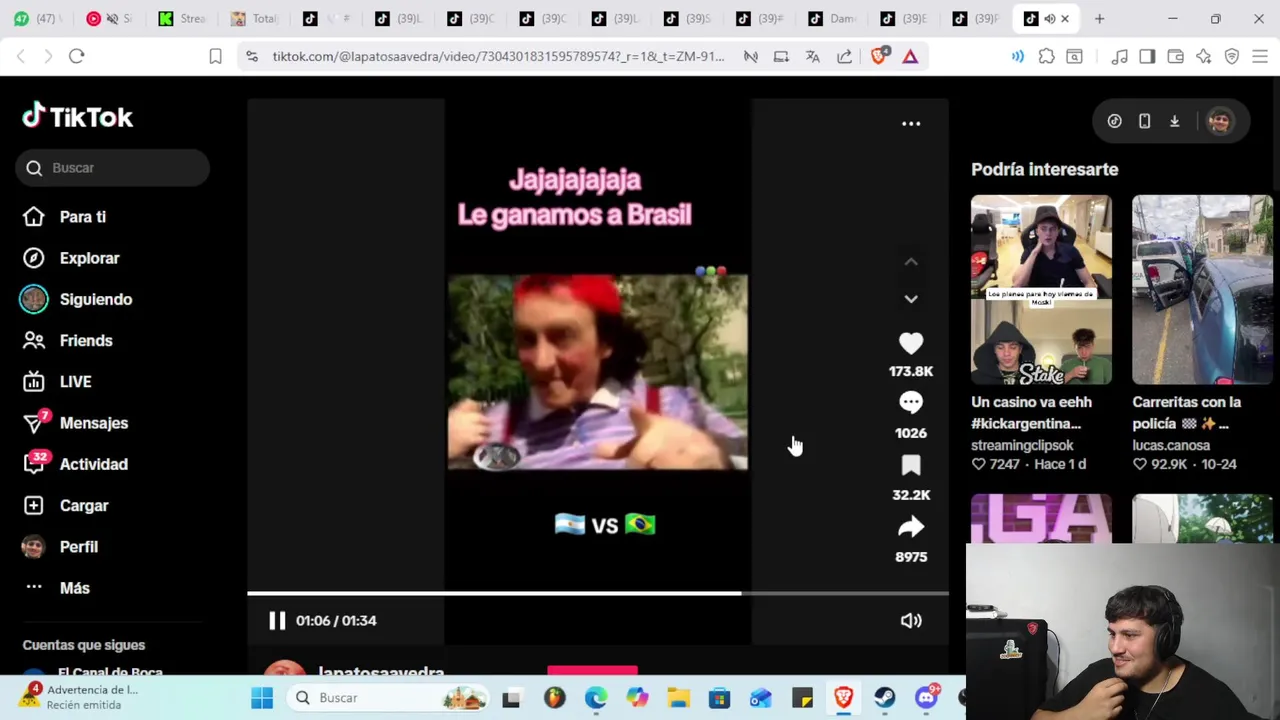Open the Carreritas con la policía thumbnail
The width and height of the screenshot is (1280, 720).
point(1202,289)
